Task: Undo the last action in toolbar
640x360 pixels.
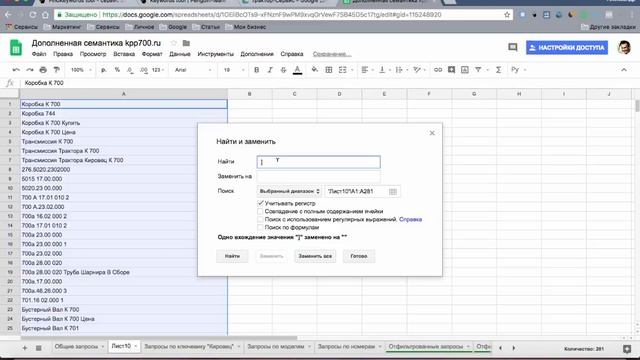Action: [16, 70]
